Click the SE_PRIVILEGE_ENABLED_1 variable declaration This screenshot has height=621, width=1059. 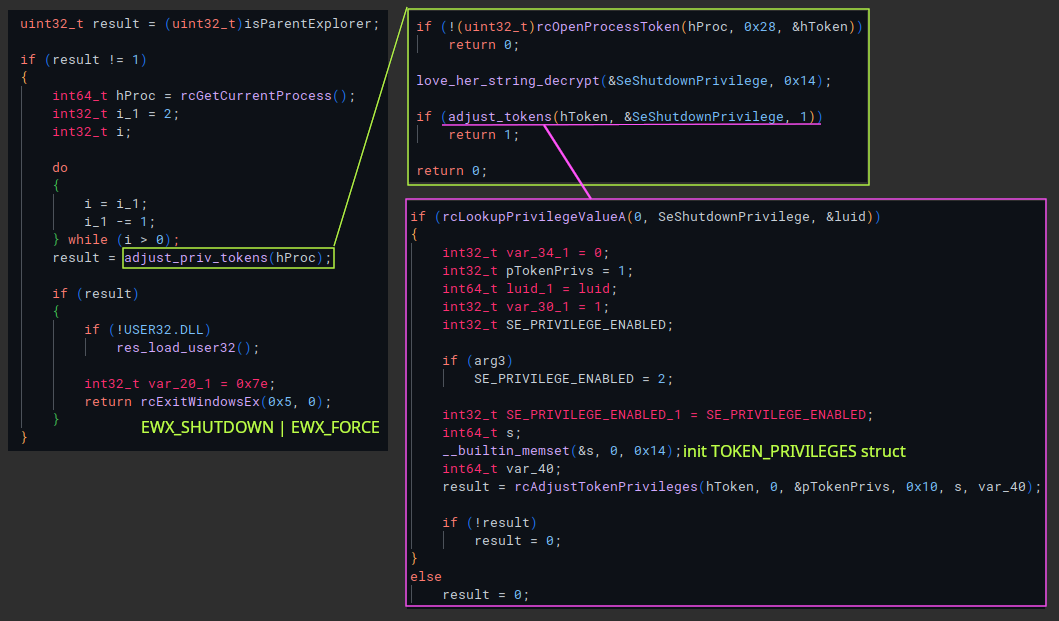pos(658,414)
